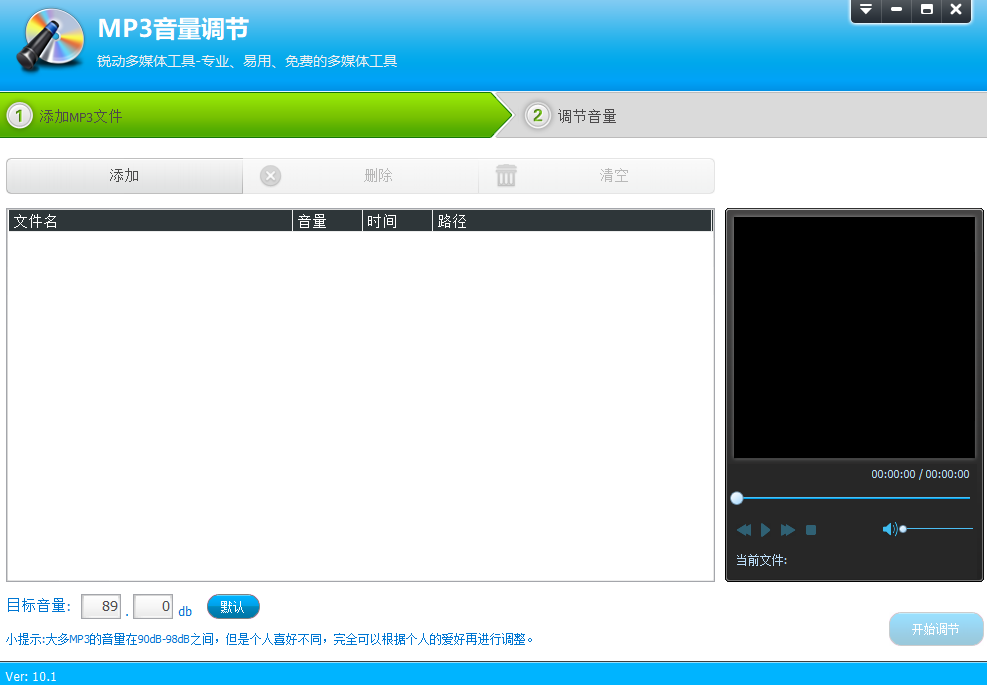Image resolution: width=987 pixels, height=685 pixels.
Task: Open the title bar chevron menu
Action: coord(865,11)
